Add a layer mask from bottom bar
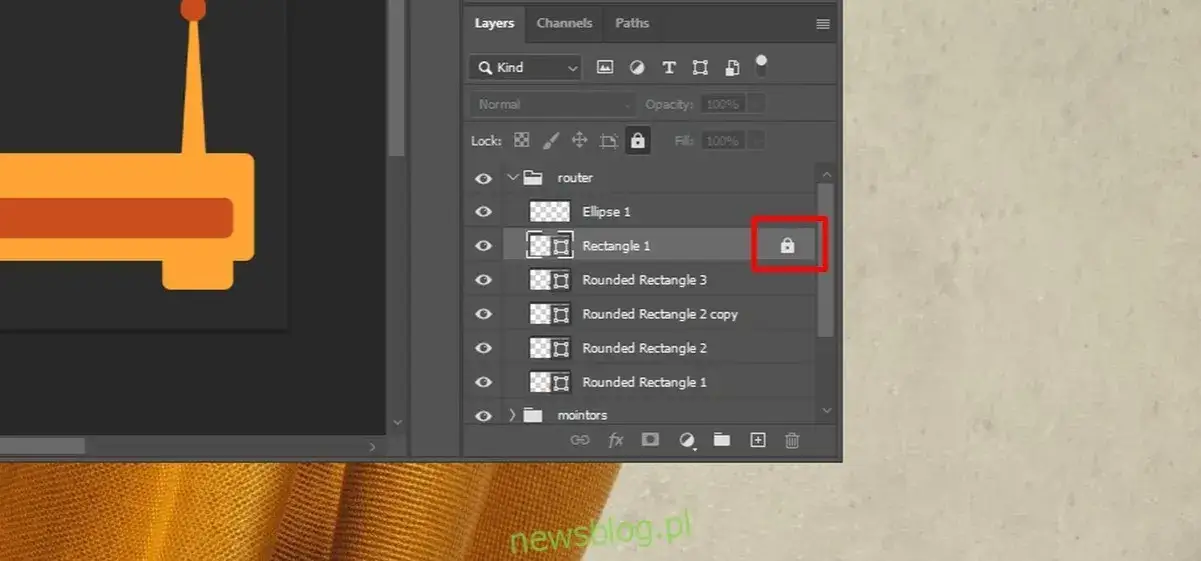Screen dimensions: 1201x561 click(650, 440)
